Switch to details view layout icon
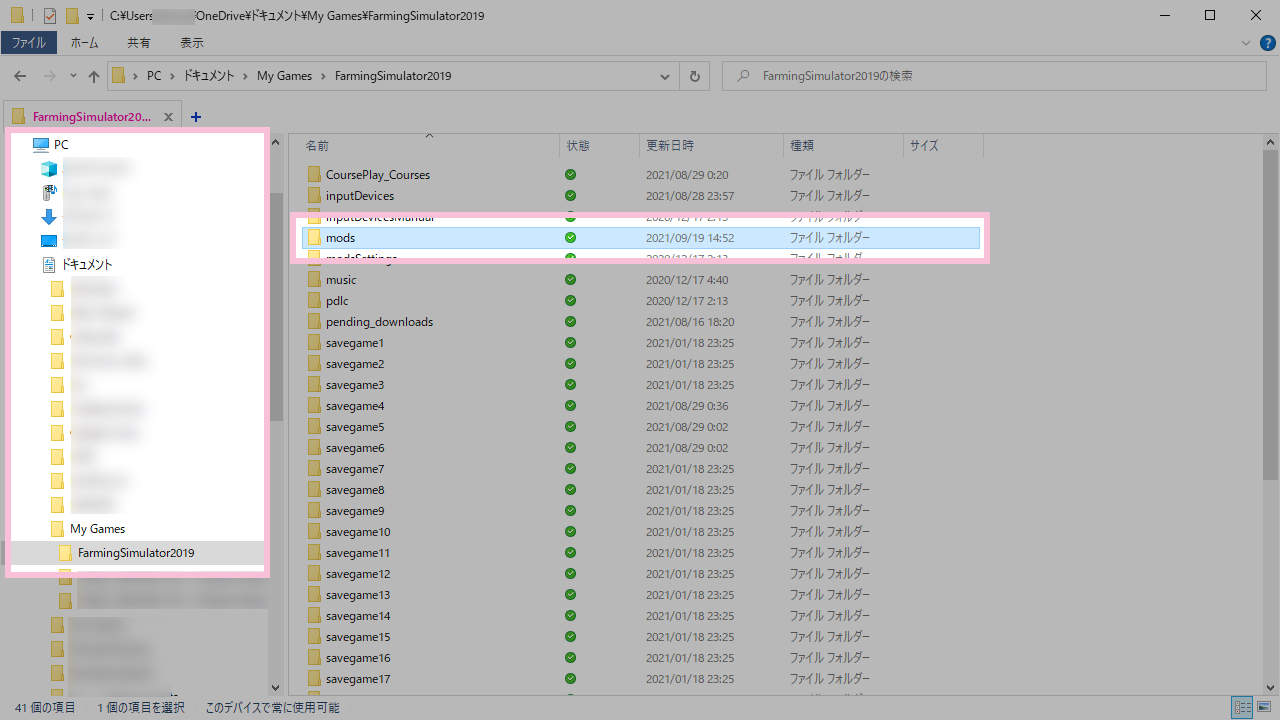Image resolution: width=1280 pixels, height=720 pixels. click(1242, 707)
